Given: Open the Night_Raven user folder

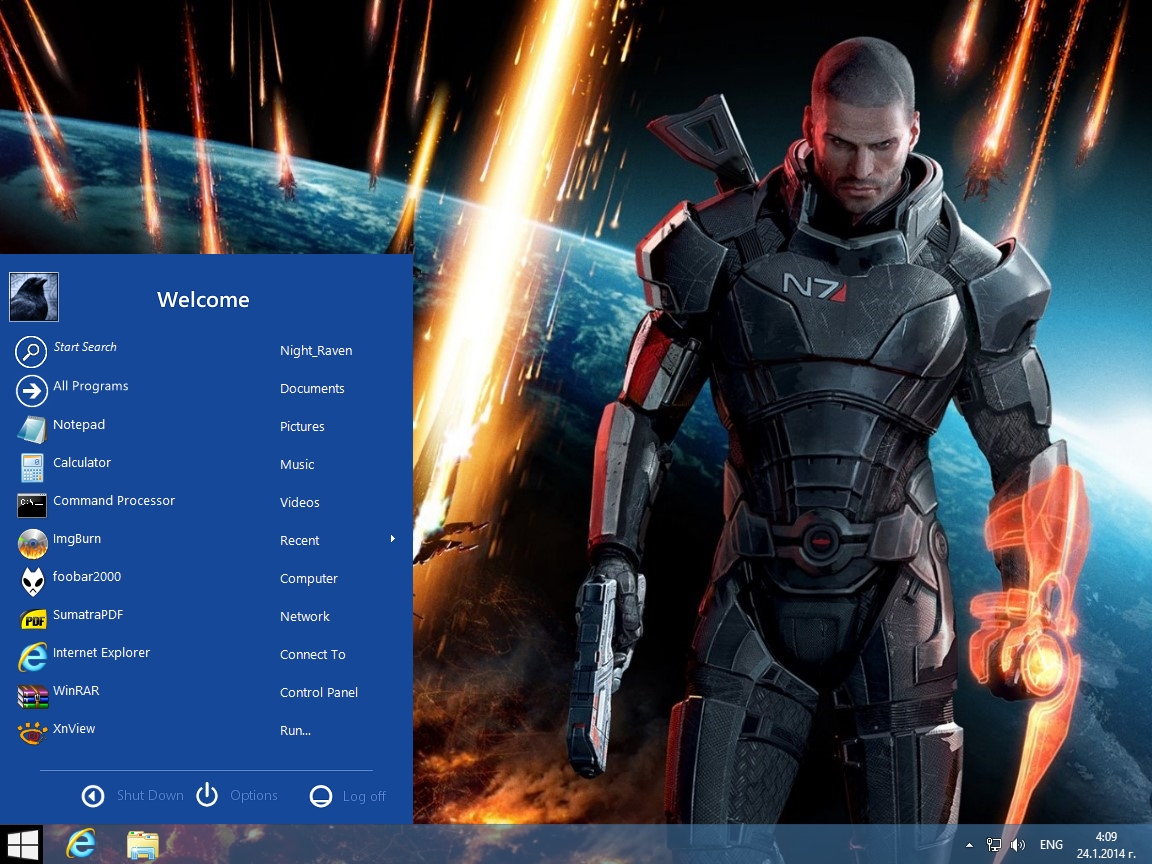Looking at the screenshot, I should (316, 350).
